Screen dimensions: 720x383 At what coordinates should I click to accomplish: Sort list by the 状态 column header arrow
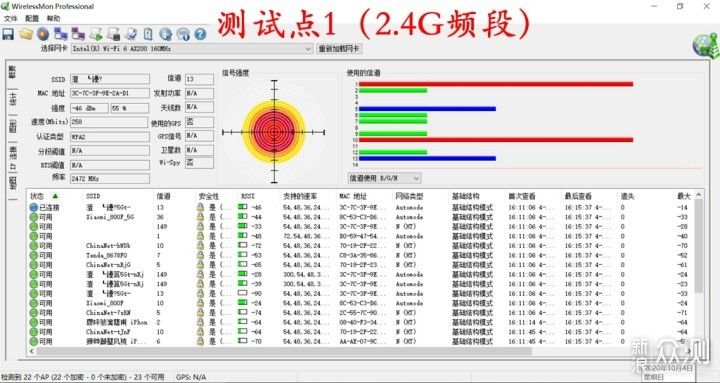[x=55, y=196]
